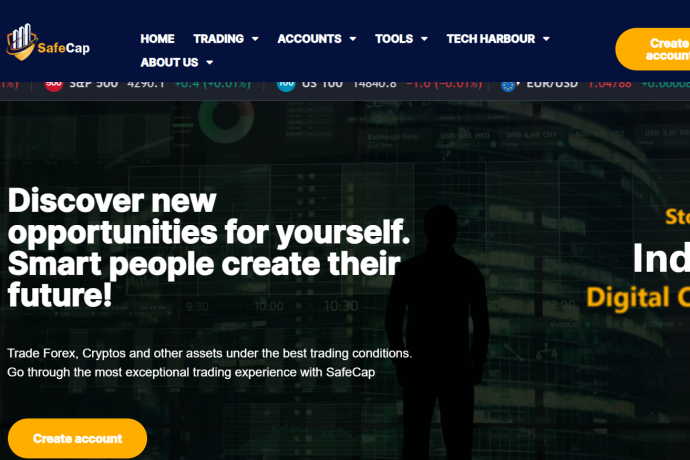Image resolution: width=690 pixels, height=460 pixels.
Task: Select the US 100 ticker icon
Action: (286, 85)
